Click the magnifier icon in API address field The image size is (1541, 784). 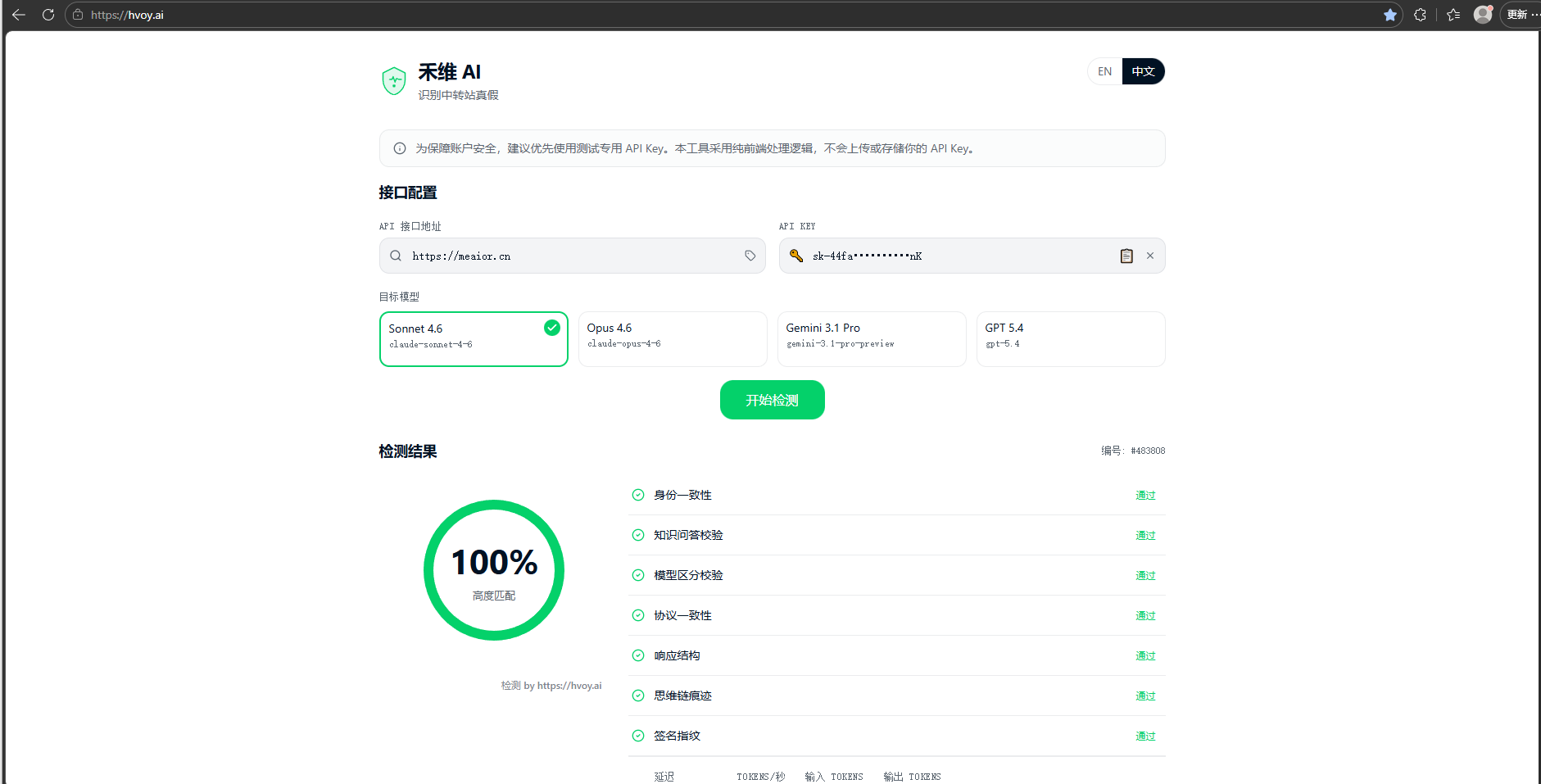(x=396, y=256)
